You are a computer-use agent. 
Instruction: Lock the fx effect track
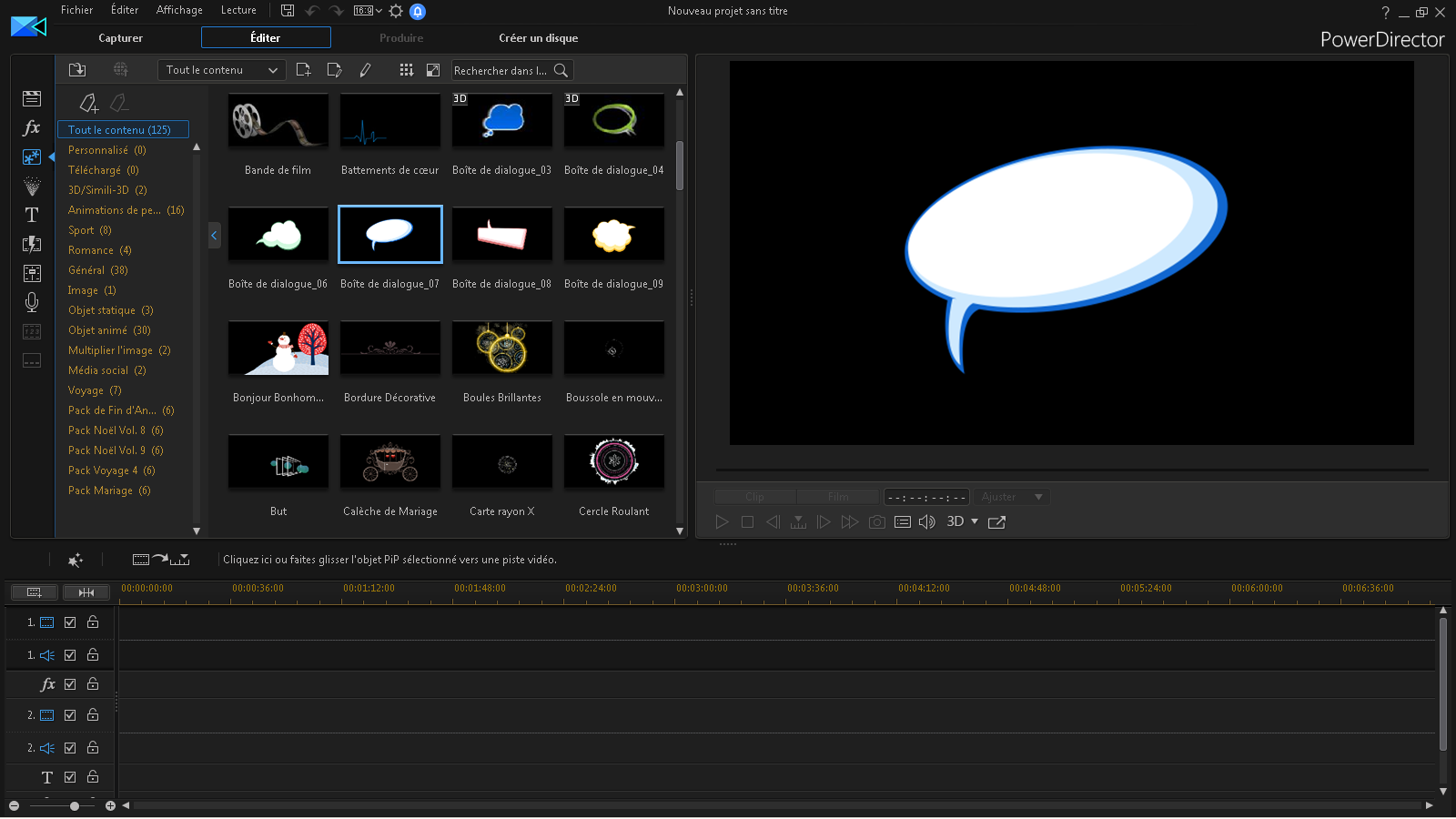coord(93,684)
